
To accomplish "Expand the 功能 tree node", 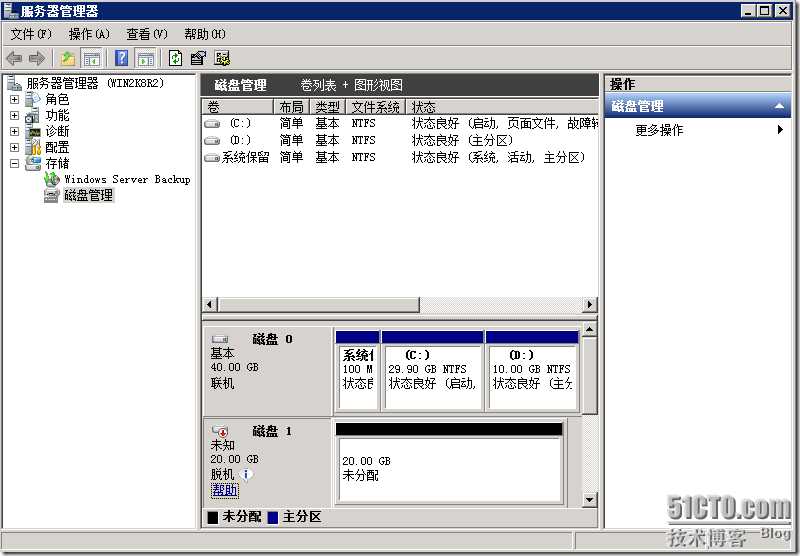I will (14, 116).
